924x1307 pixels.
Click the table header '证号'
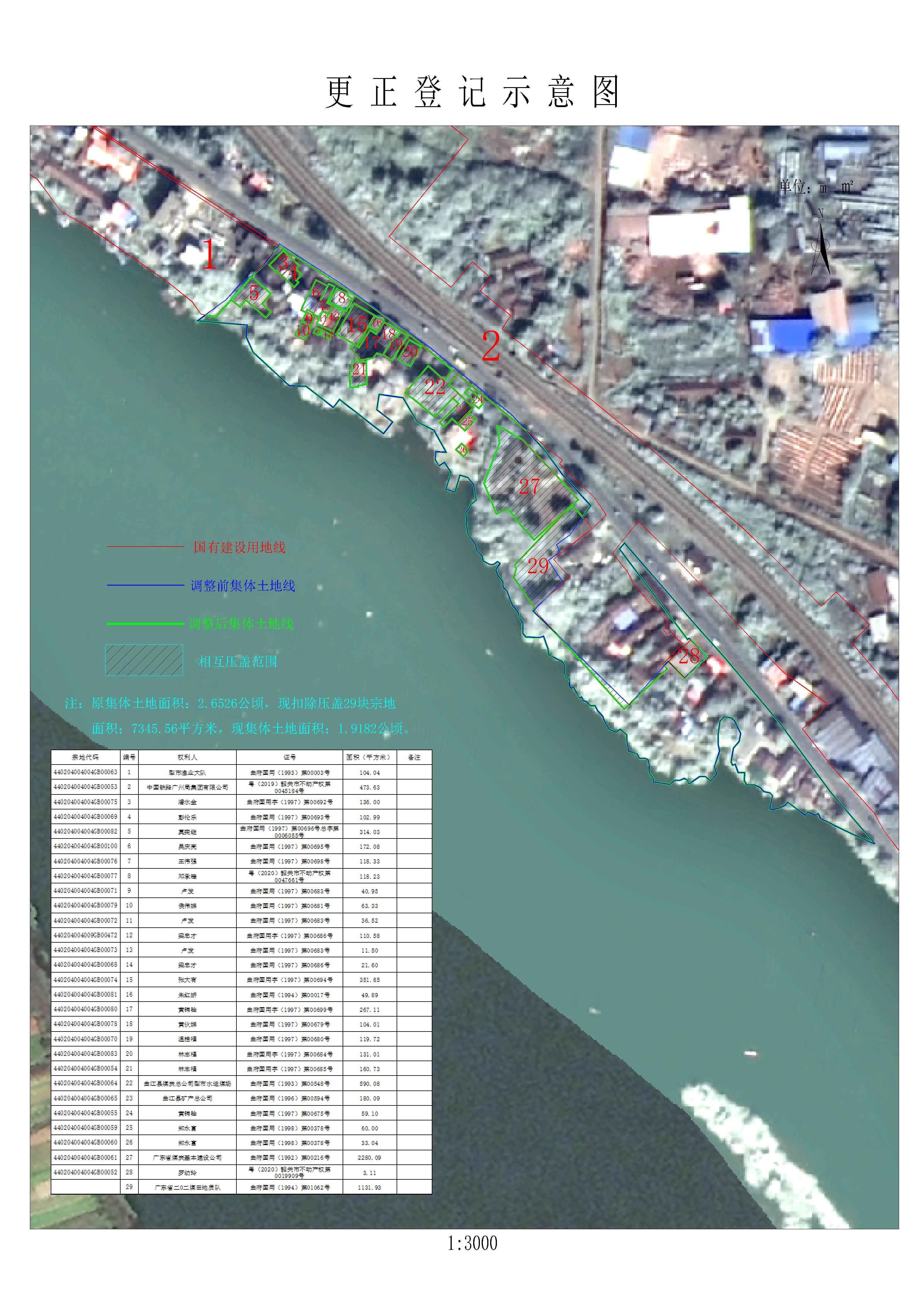pyautogui.click(x=290, y=757)
